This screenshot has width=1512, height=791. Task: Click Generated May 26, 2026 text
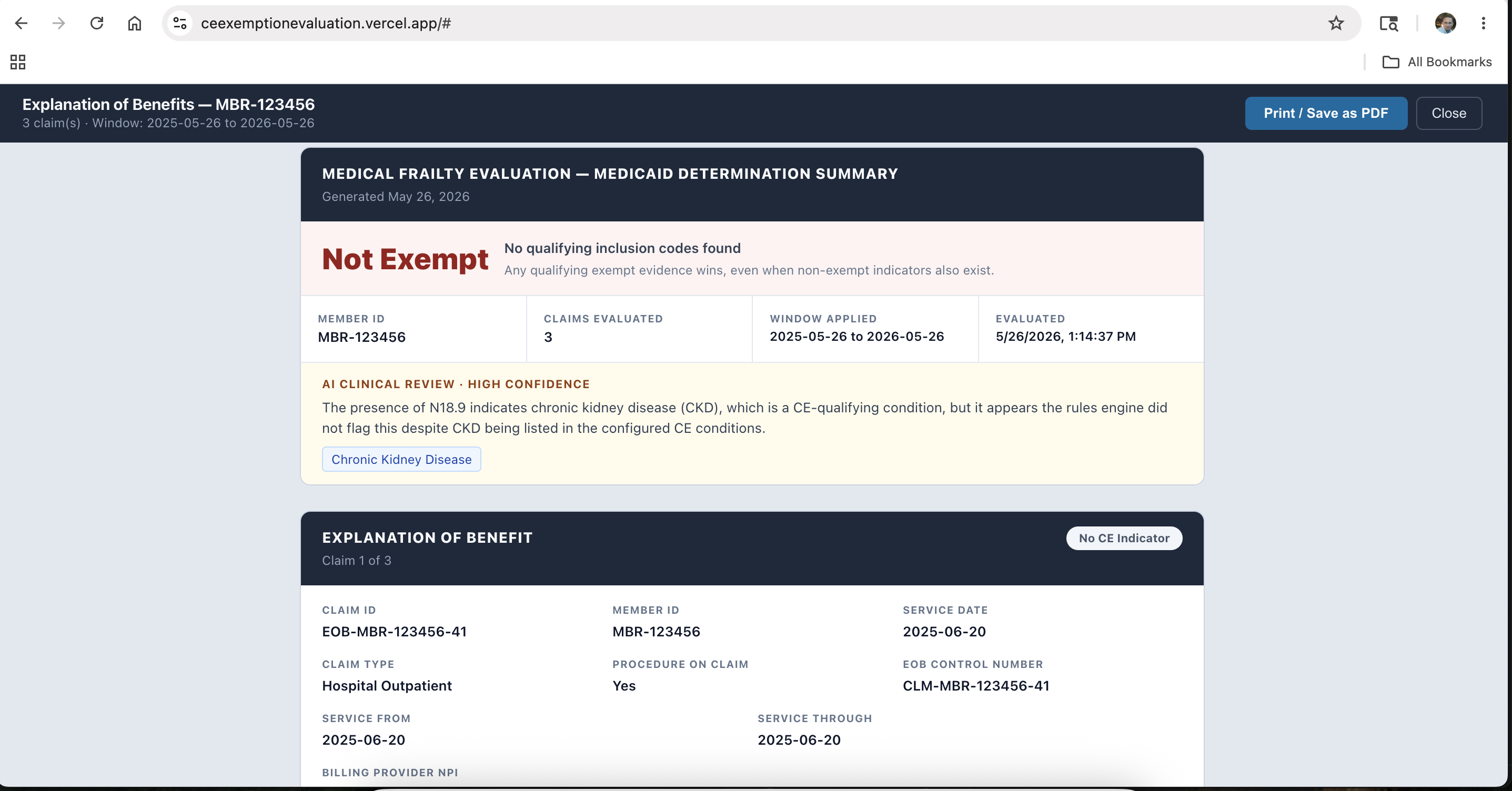pos(396,197)
